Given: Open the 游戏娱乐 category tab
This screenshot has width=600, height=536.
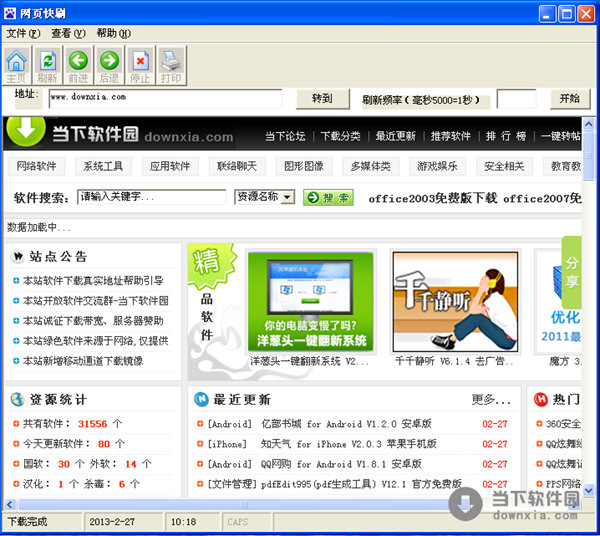Looking at the screenshot, I should pyautogui.click(x=437, y=166).
